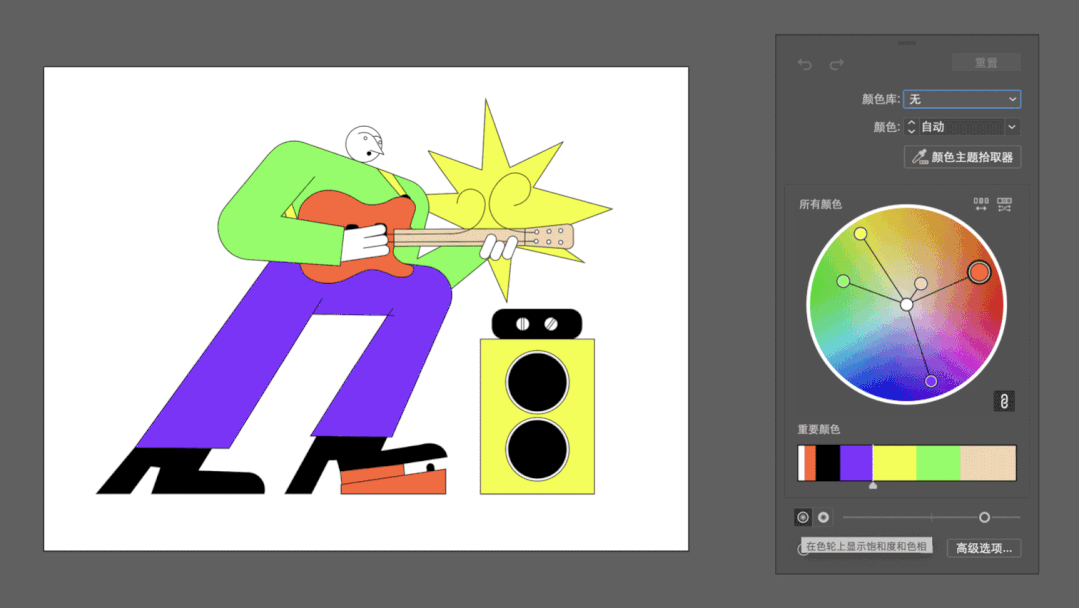Click the 颜色主题拾取器 button

962,157
